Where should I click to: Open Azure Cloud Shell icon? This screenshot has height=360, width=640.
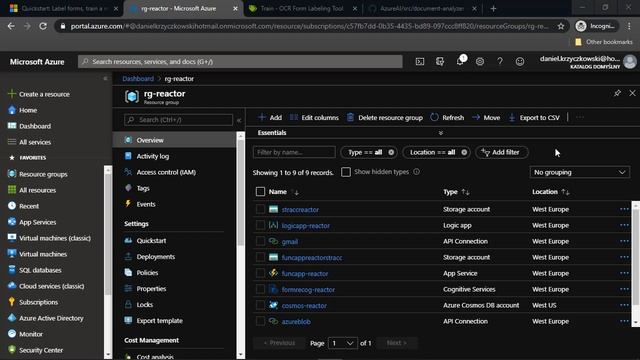420,62
